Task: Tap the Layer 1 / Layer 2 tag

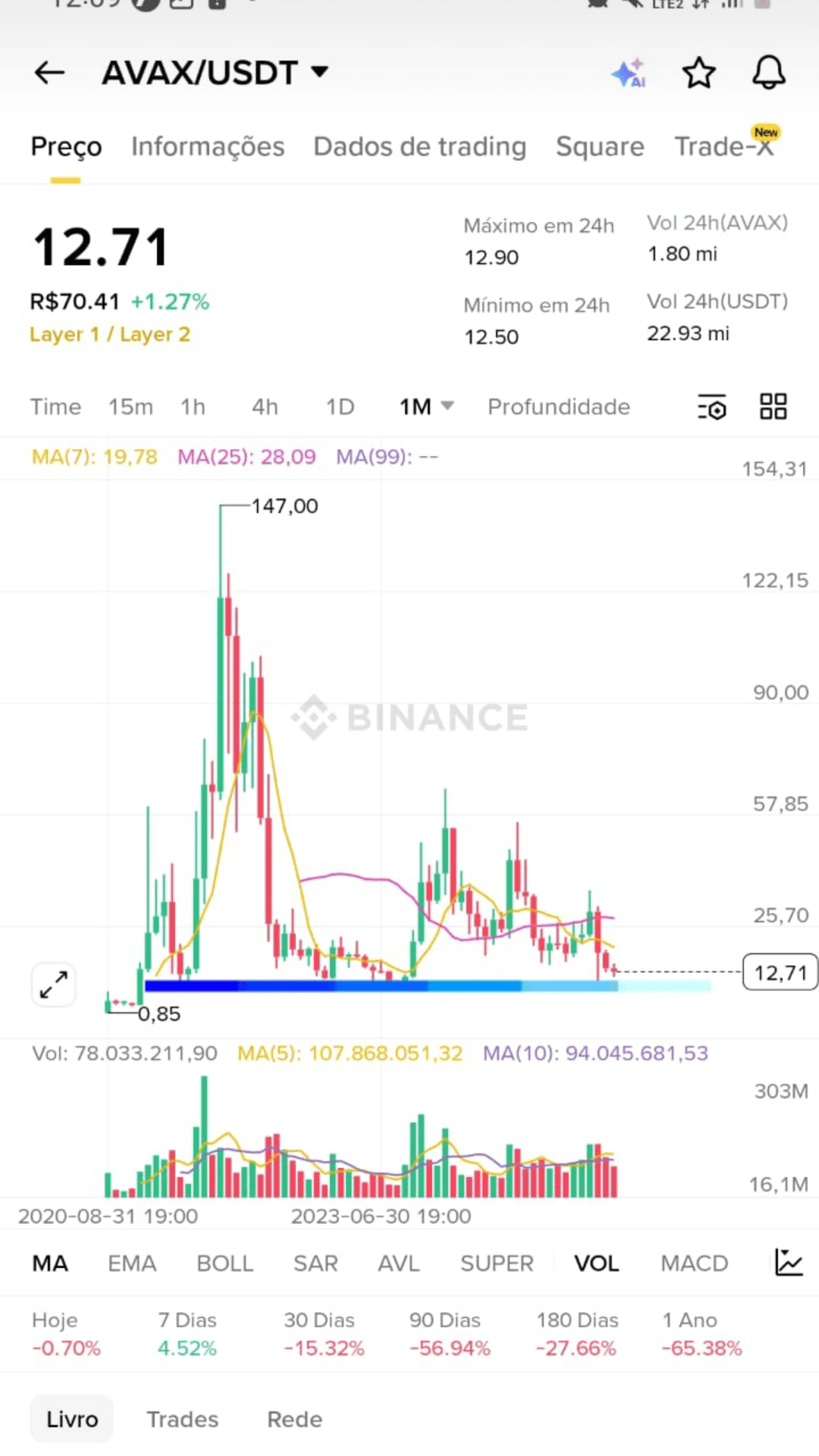Action: [110, 334]
